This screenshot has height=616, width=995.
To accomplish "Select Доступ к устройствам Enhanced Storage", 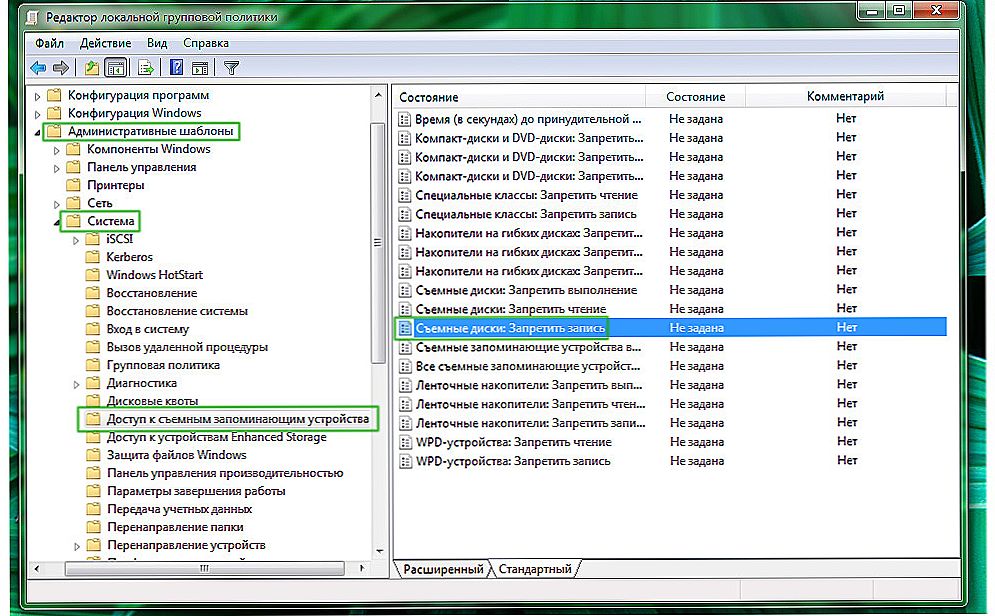I will tap(216, 436).
